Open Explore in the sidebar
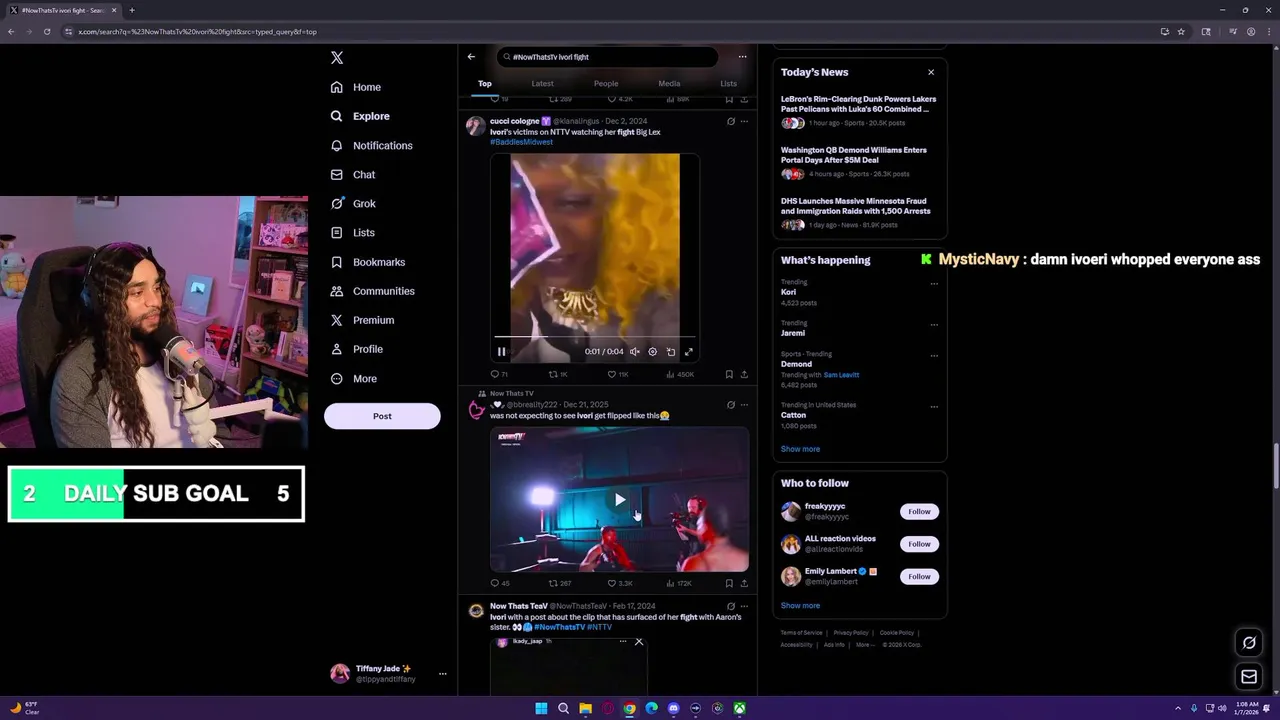Screen dimensions: 1280x720 (360, 117)
